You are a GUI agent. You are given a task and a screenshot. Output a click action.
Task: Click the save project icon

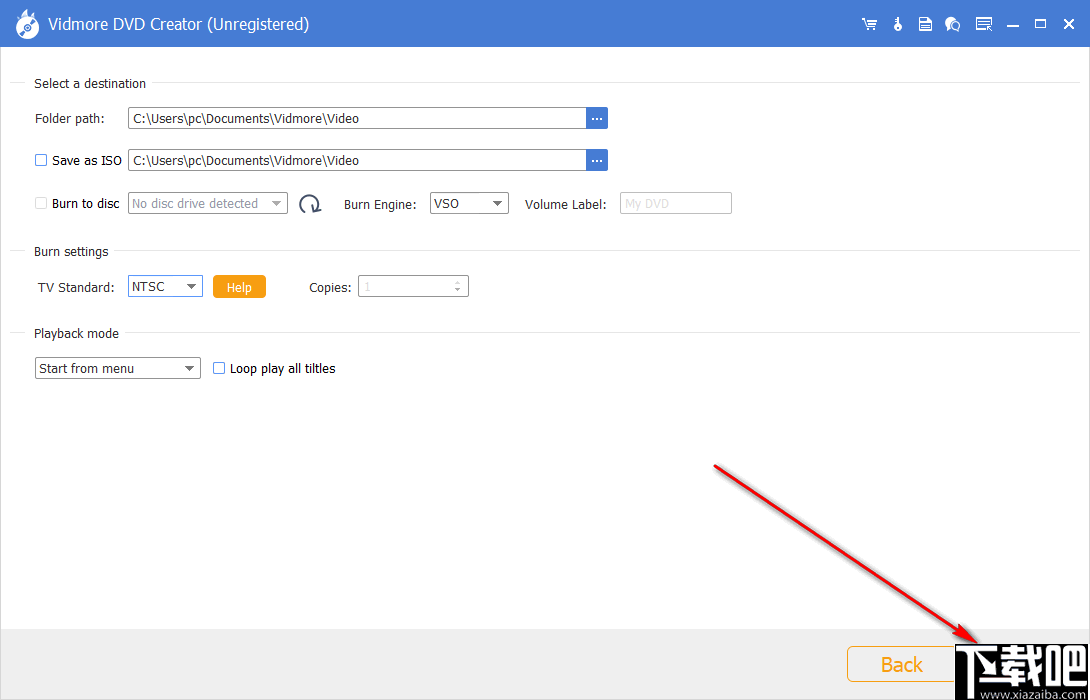click(925, 24)
